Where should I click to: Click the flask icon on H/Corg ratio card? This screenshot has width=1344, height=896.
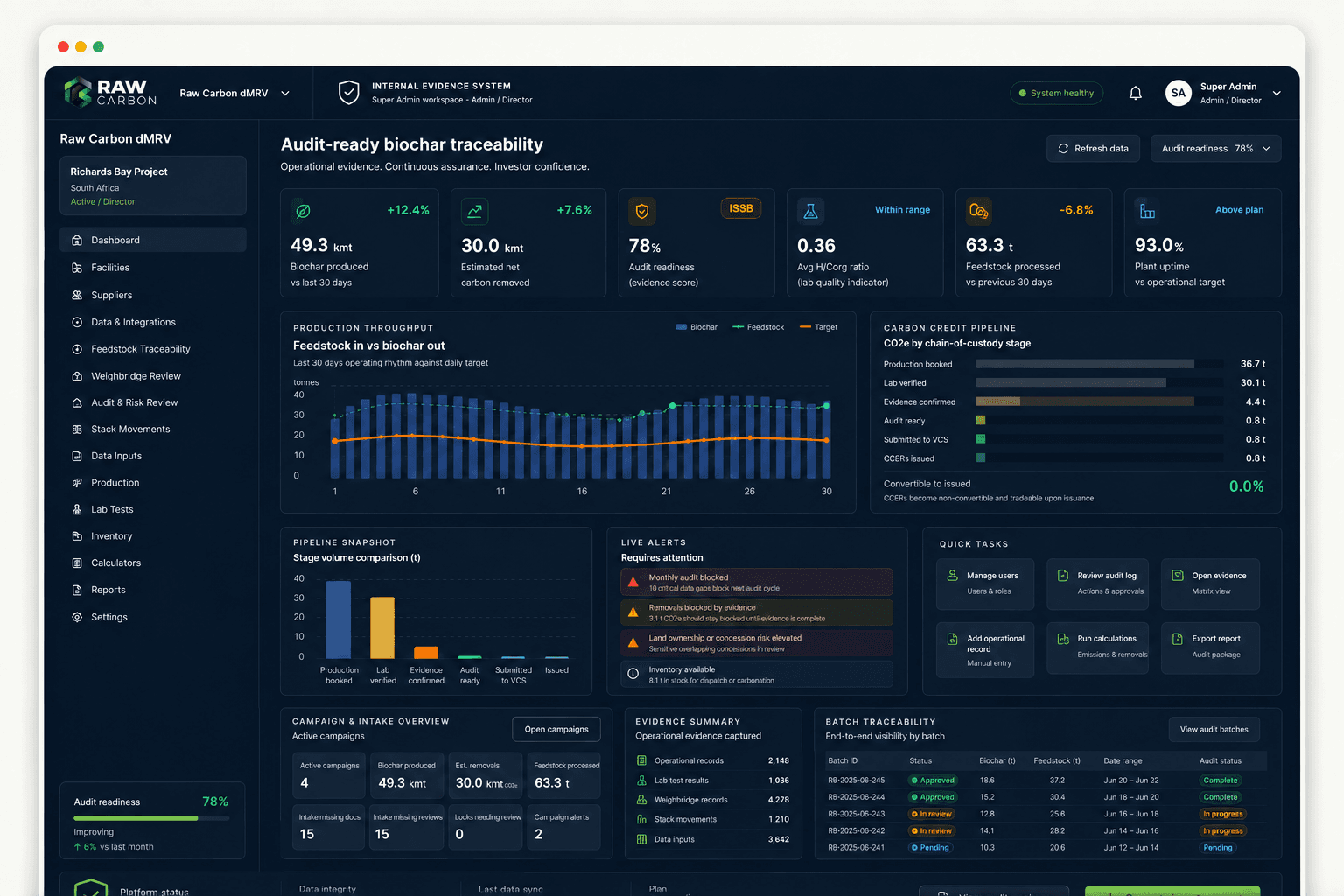(810, 211)
